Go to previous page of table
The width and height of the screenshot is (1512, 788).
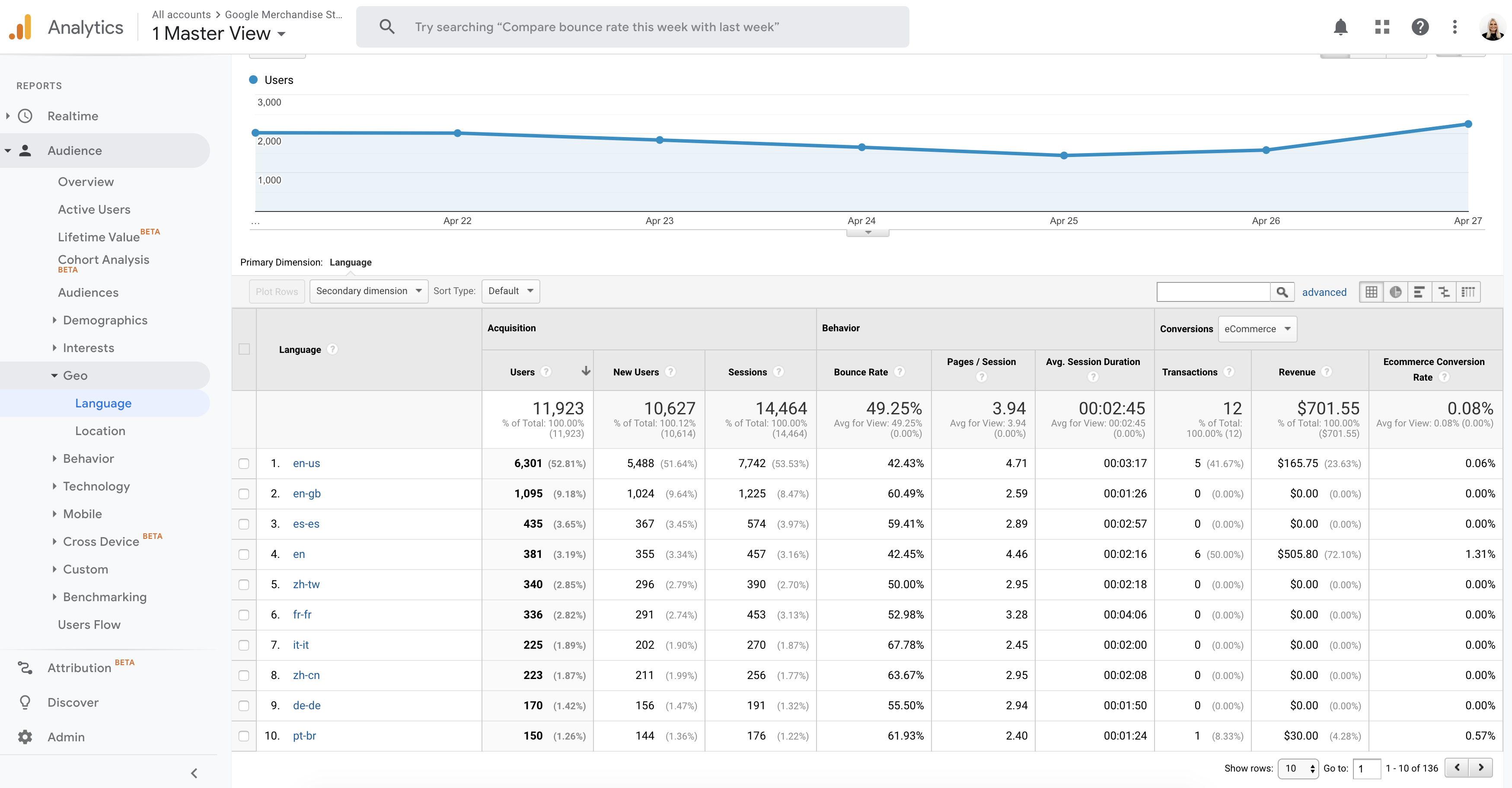tap(1457, 767)
